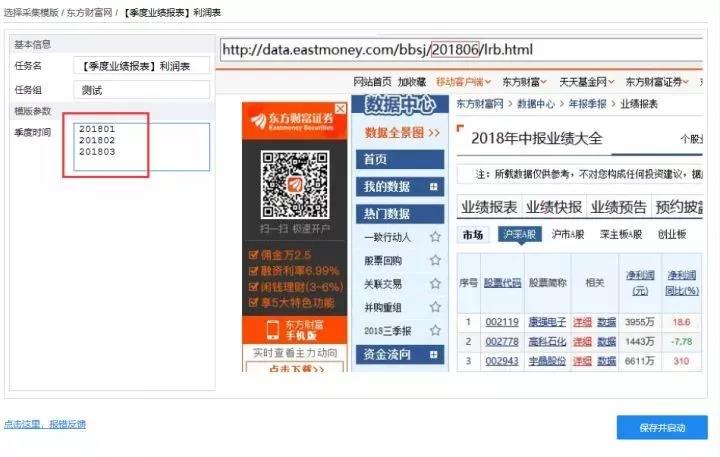
Task: Star the 股票回购 menu entry
Action: point(435,260)
